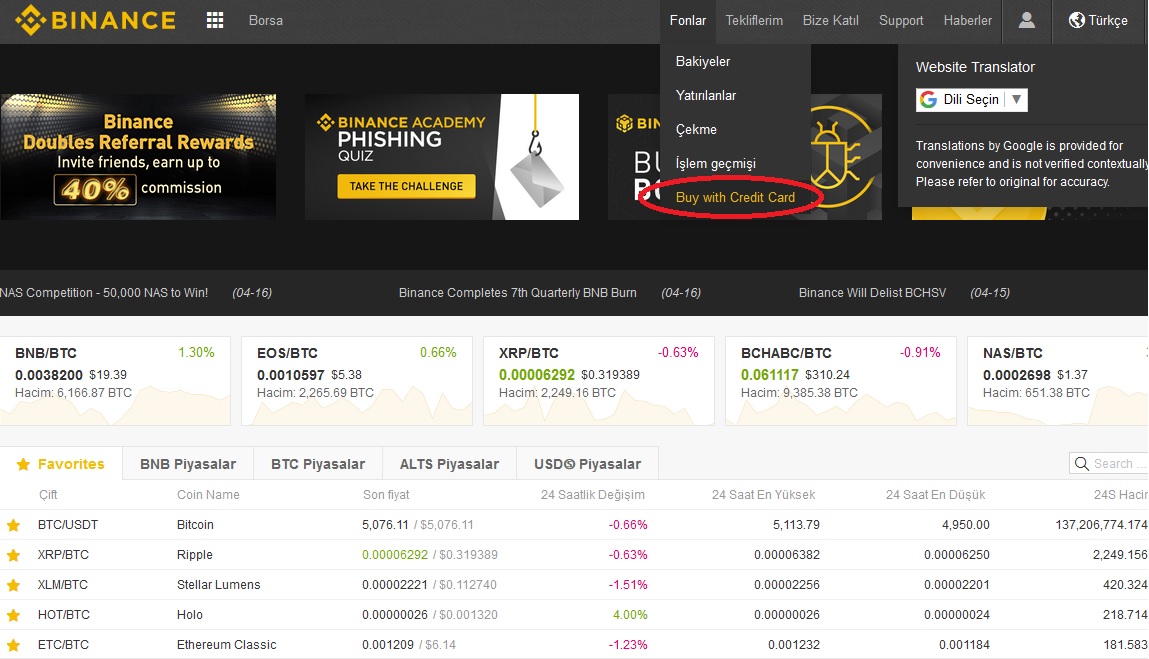Switch to USDⓈ Piyasalar tab
This screenshot has width=1149, height=659.
pos(588,464)
